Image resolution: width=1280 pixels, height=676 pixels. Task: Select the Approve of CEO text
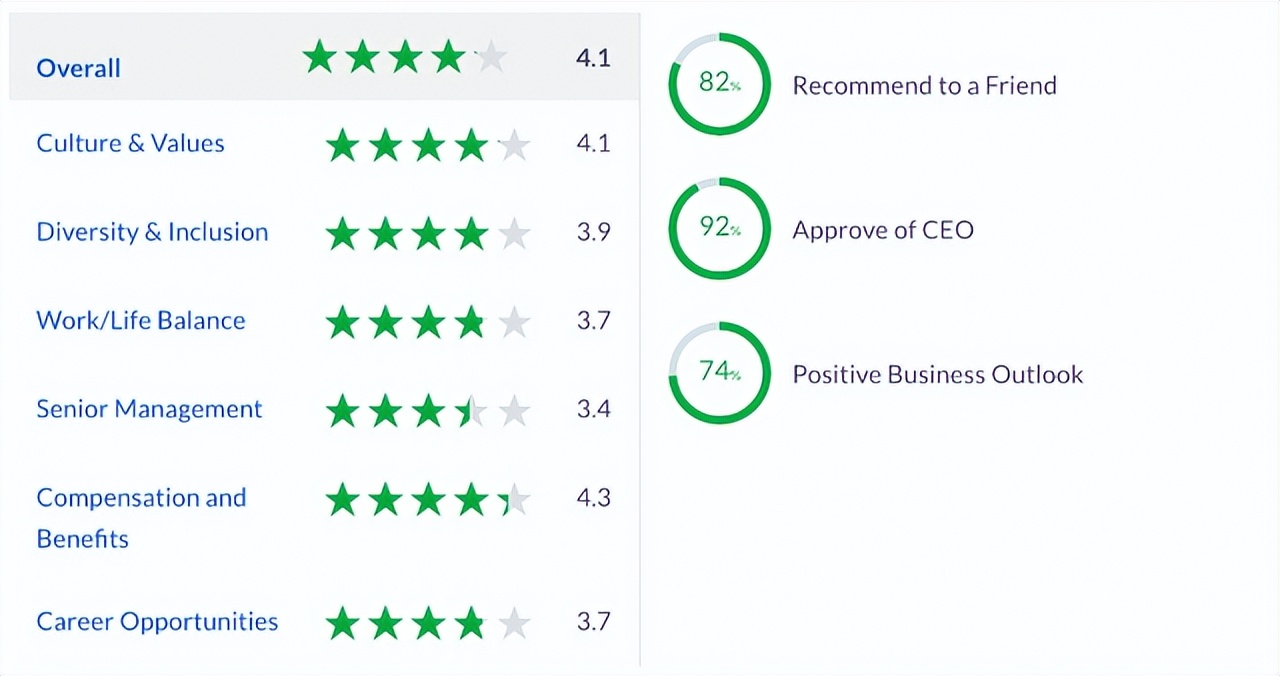(882, 230)
